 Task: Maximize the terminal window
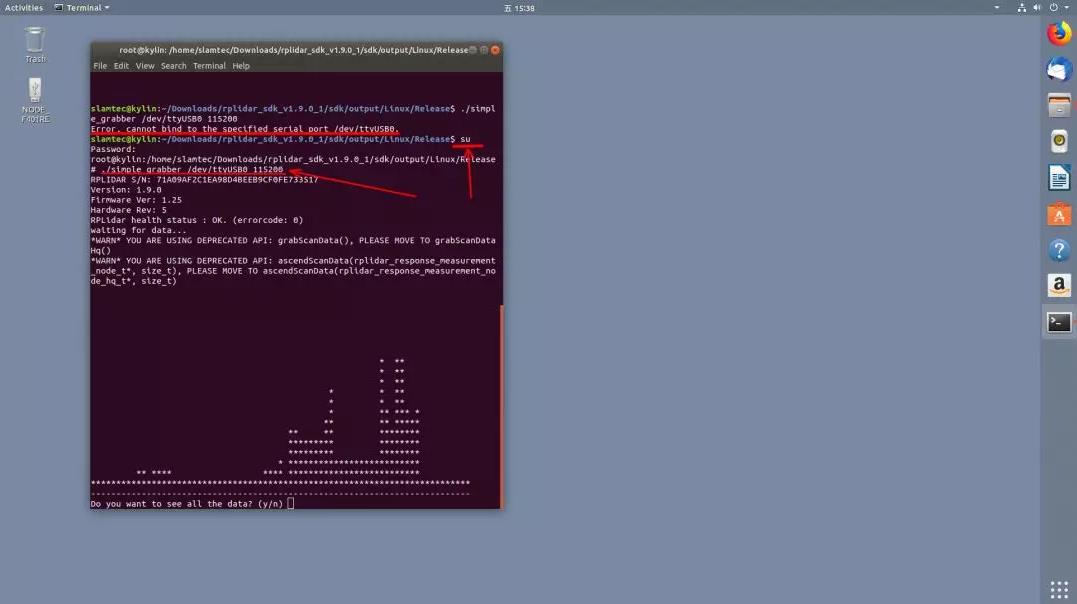(x=484, y=50)
